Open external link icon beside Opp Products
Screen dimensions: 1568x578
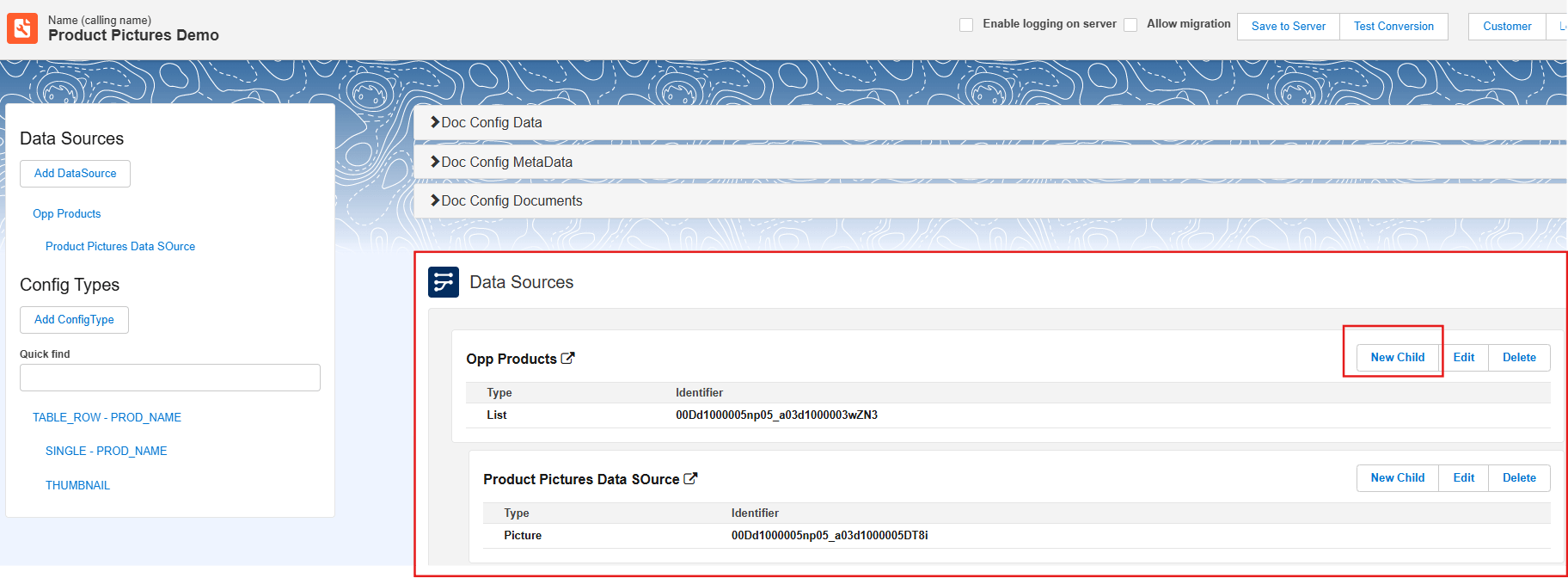[567, 359]
